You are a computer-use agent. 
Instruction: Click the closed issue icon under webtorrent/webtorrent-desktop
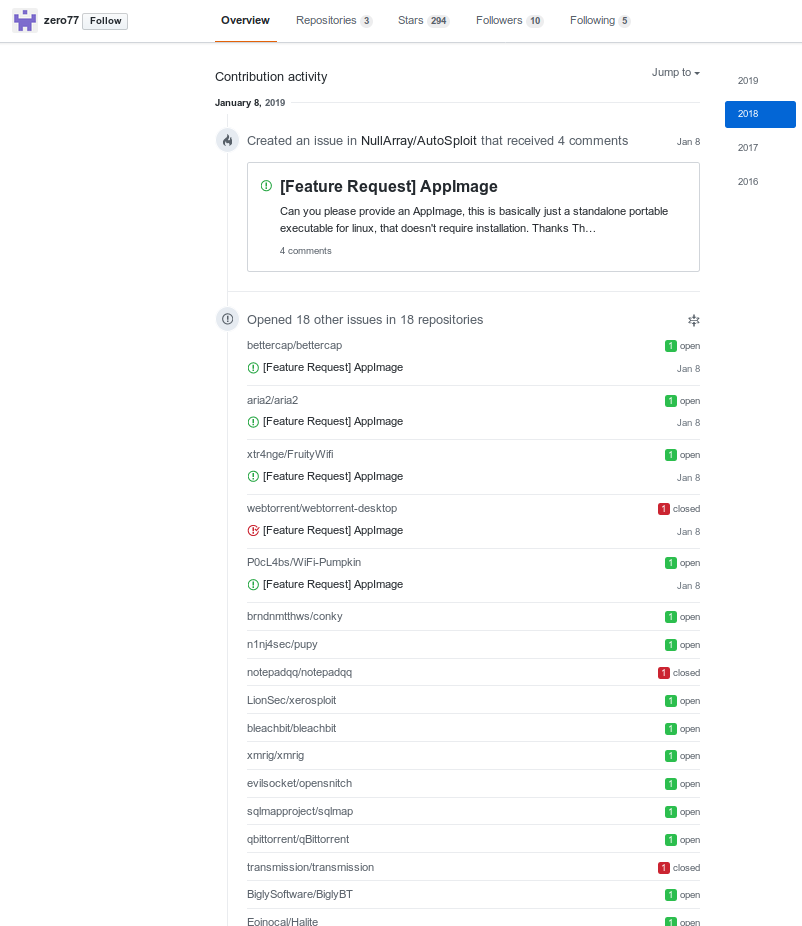[254, 530]
